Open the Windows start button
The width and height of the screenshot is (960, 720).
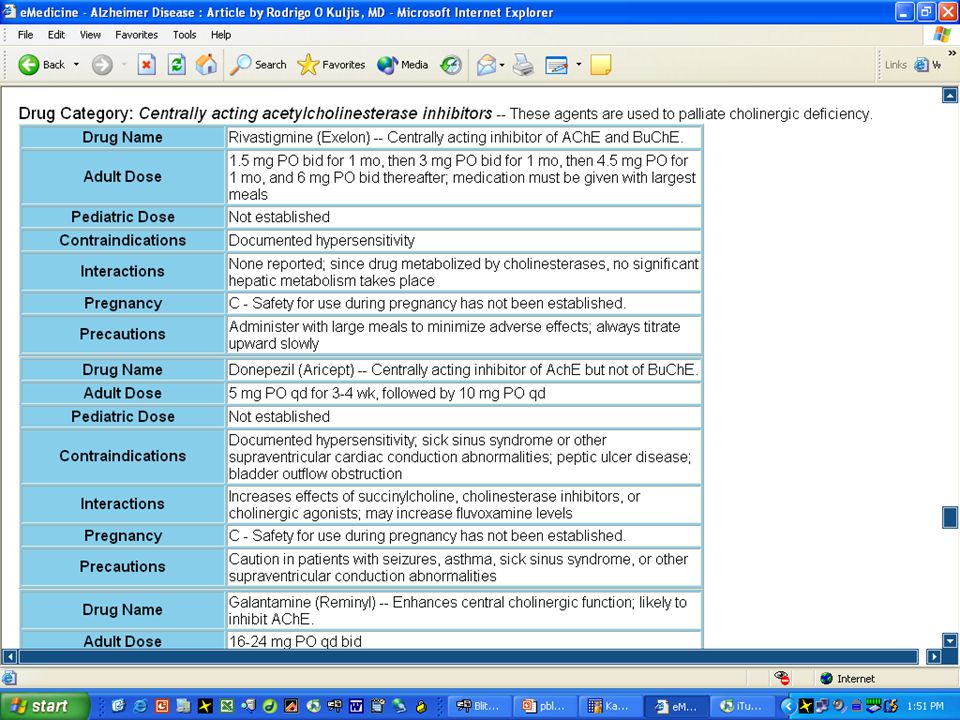[x=45, y=706]
